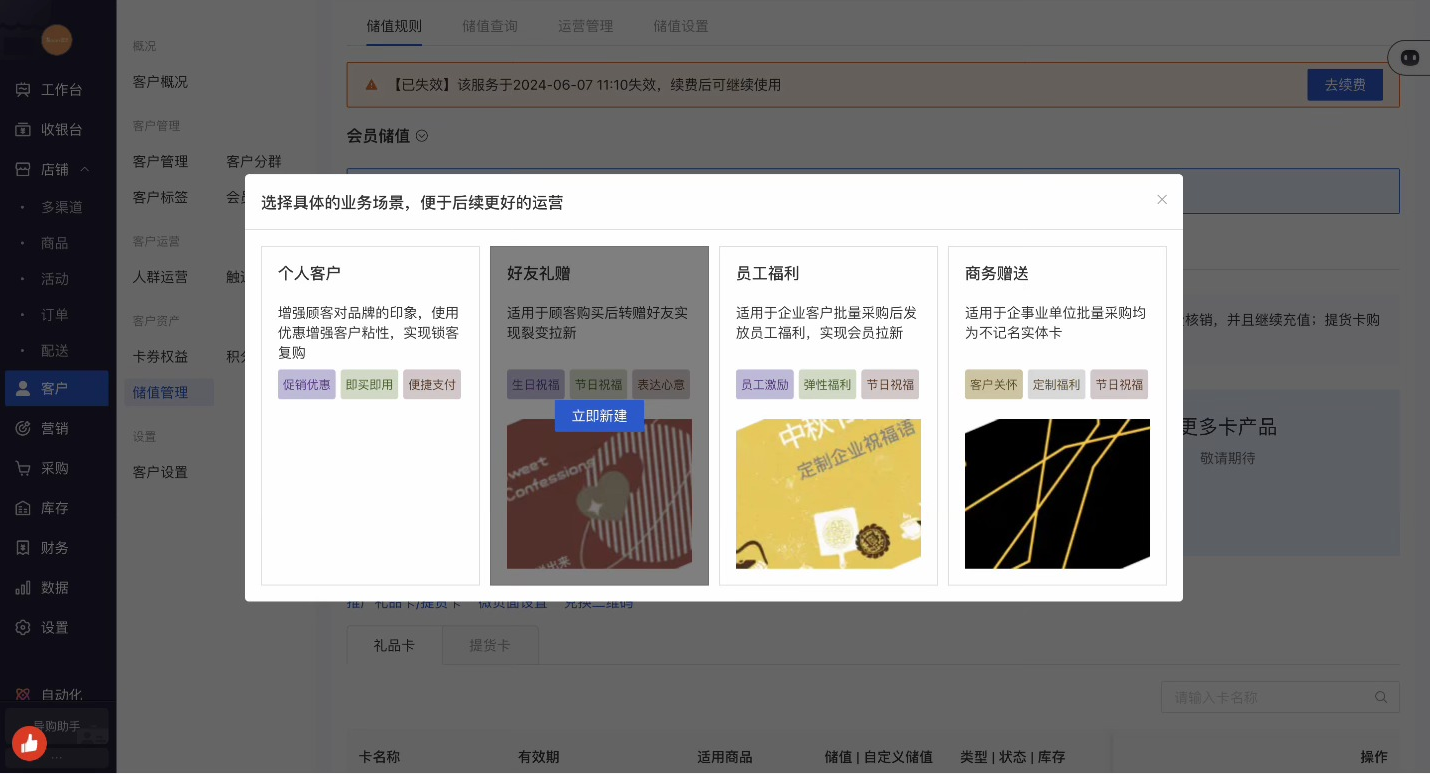
Task: Click the 员工激励 tag
Action: tap(765, 384)
